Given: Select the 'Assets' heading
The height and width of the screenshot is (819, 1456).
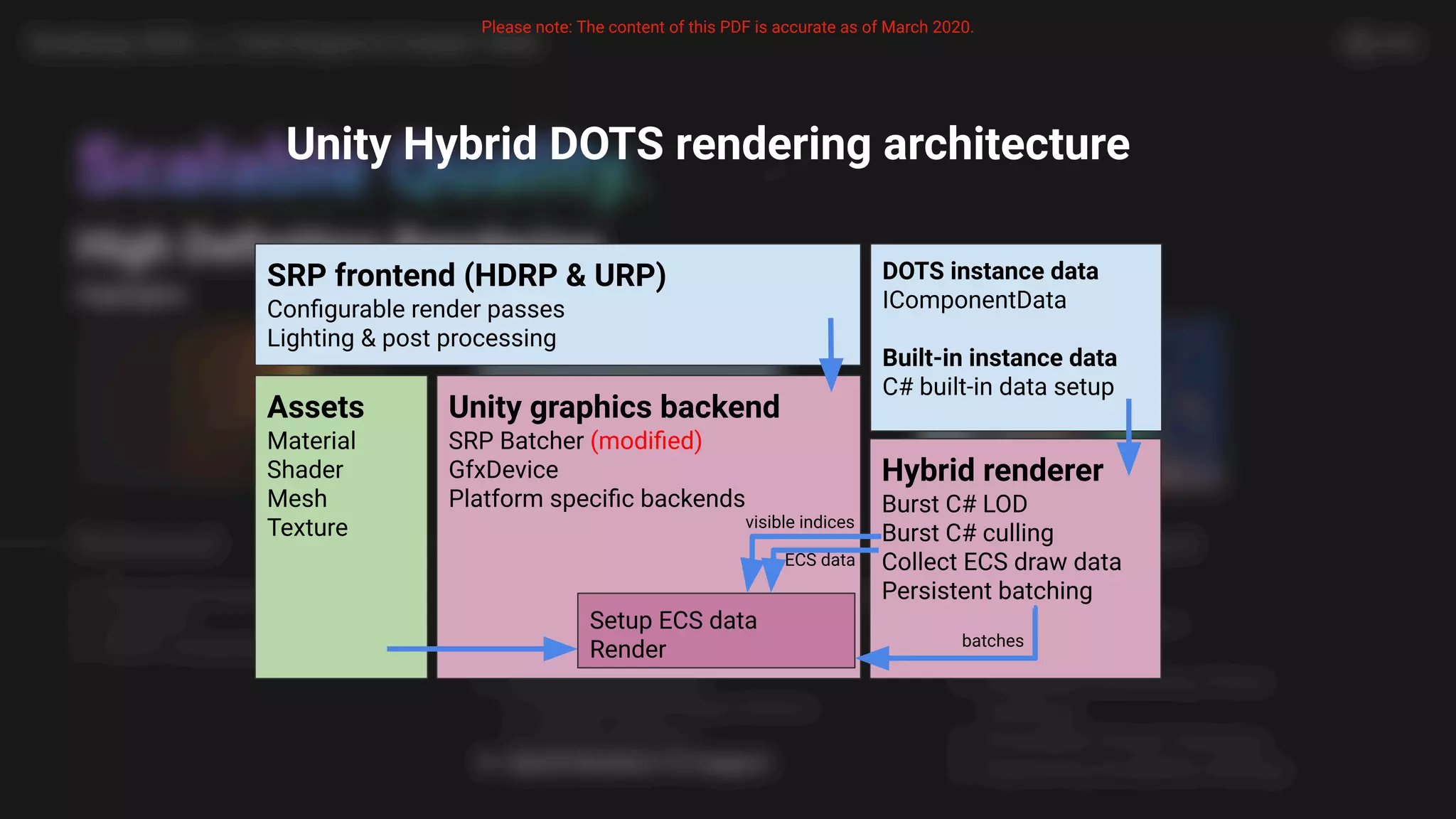Looking at the screenshot, I should (316, 407).
